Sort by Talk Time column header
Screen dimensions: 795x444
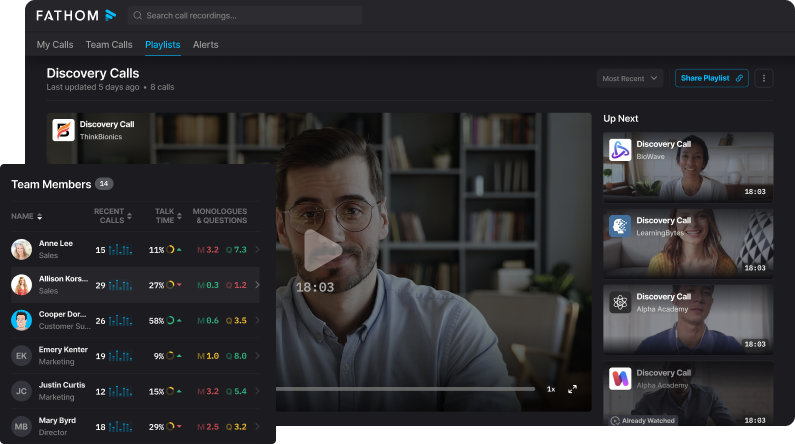click(166, 216)
